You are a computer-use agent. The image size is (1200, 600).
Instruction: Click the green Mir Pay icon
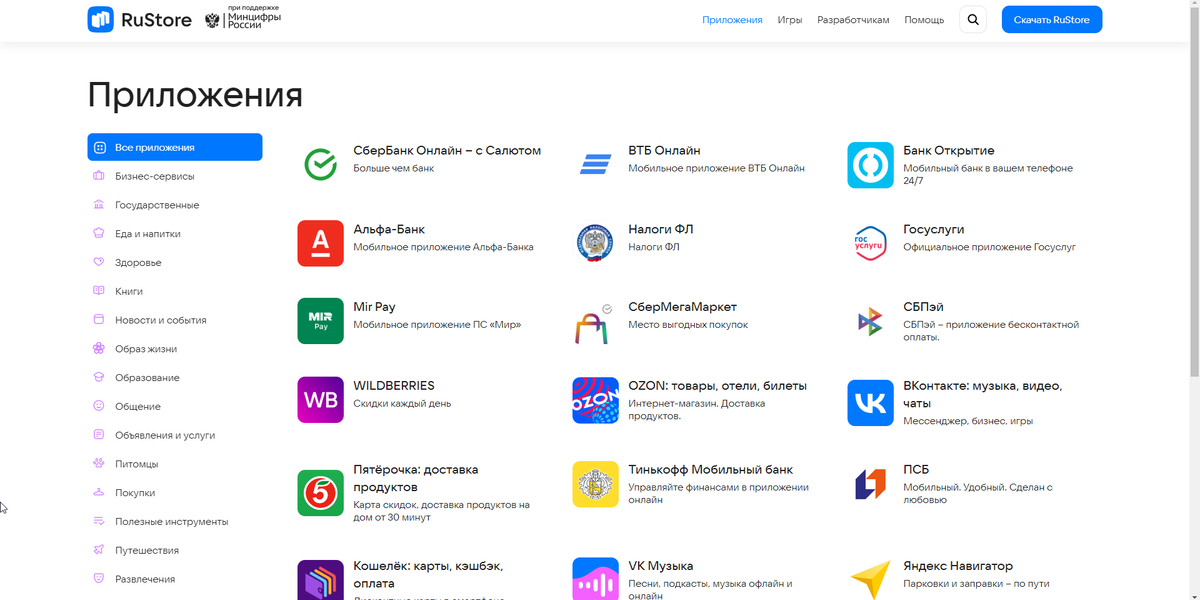[x=320, y=321]
